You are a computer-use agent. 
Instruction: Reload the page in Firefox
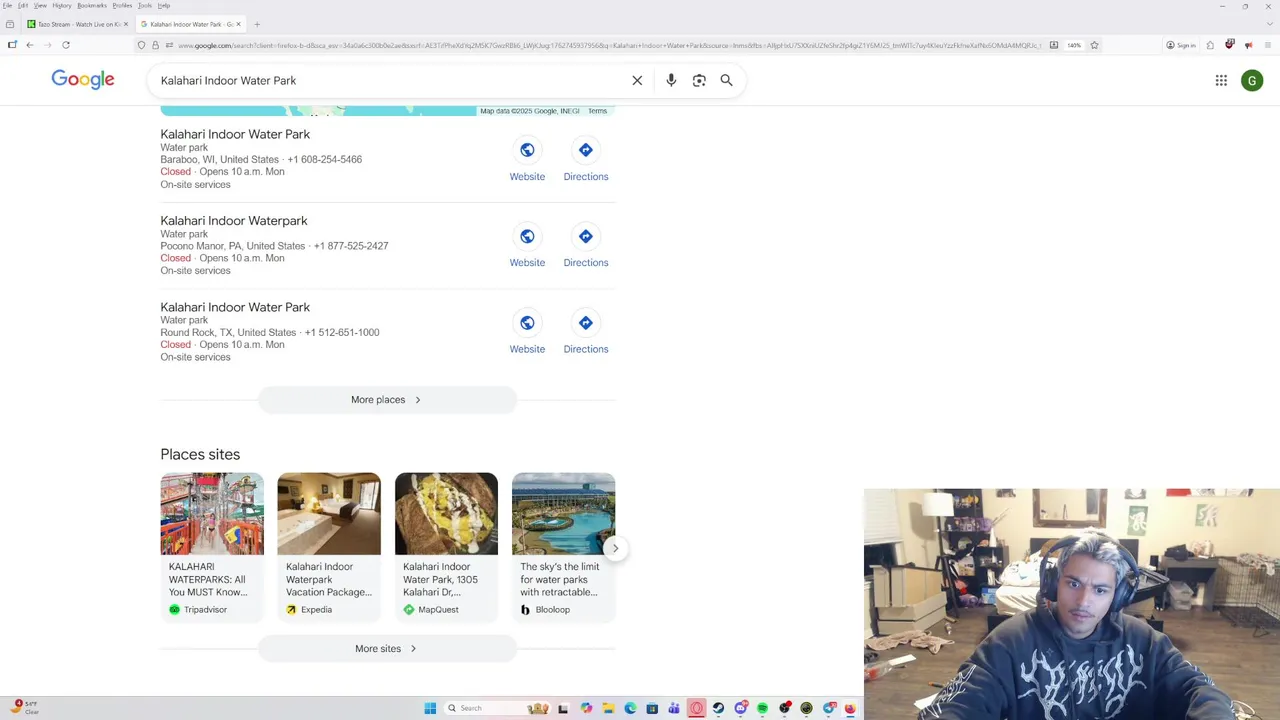point(66,45)
